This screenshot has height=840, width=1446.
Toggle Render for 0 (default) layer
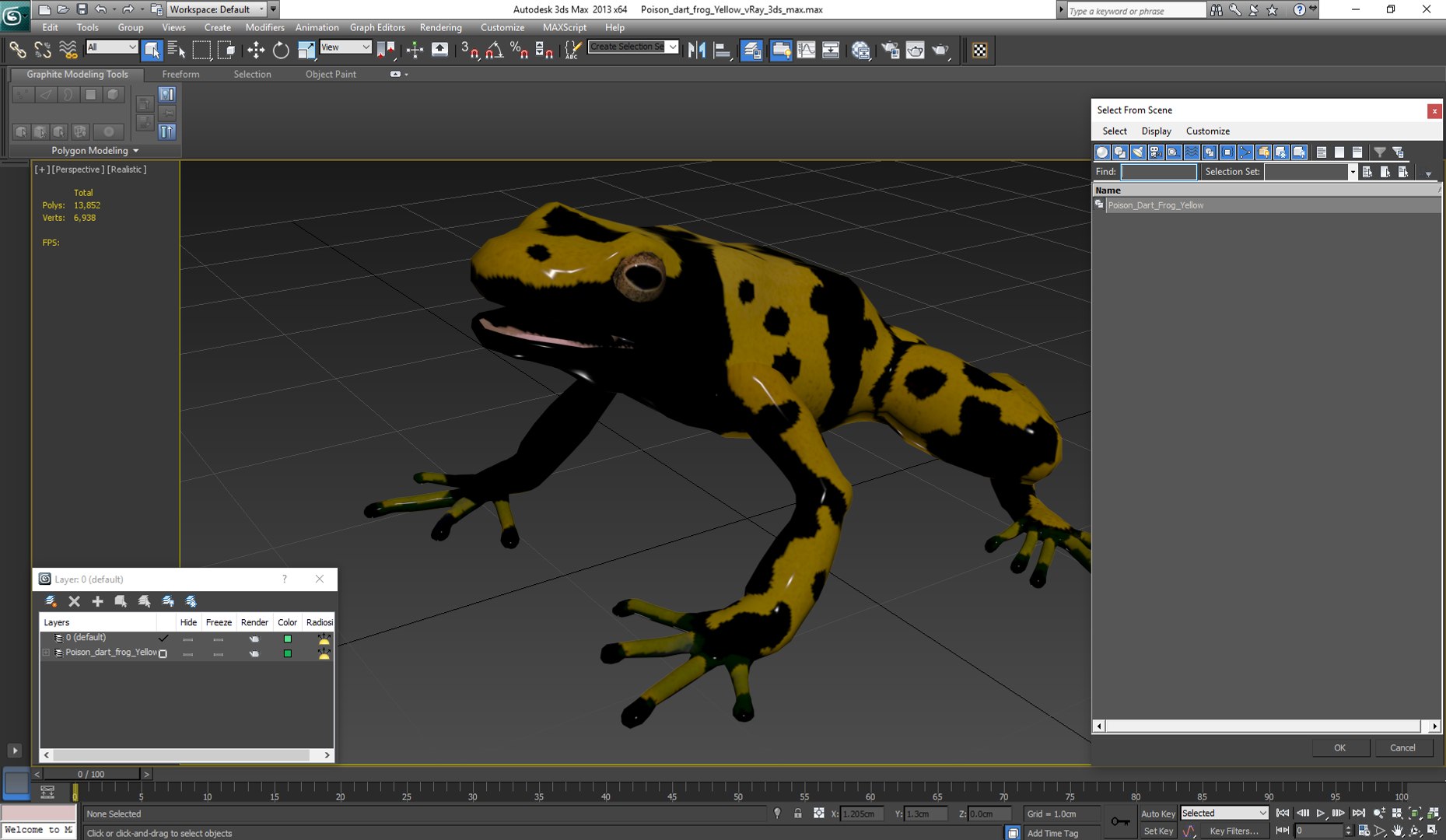tap(254, 639)
